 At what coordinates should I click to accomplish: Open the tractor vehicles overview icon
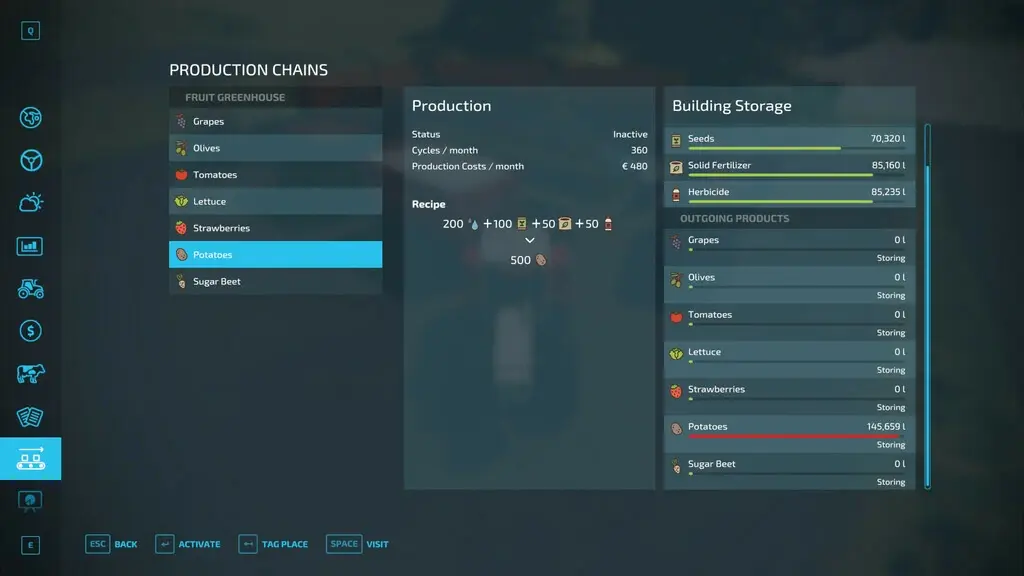(30, 289)
